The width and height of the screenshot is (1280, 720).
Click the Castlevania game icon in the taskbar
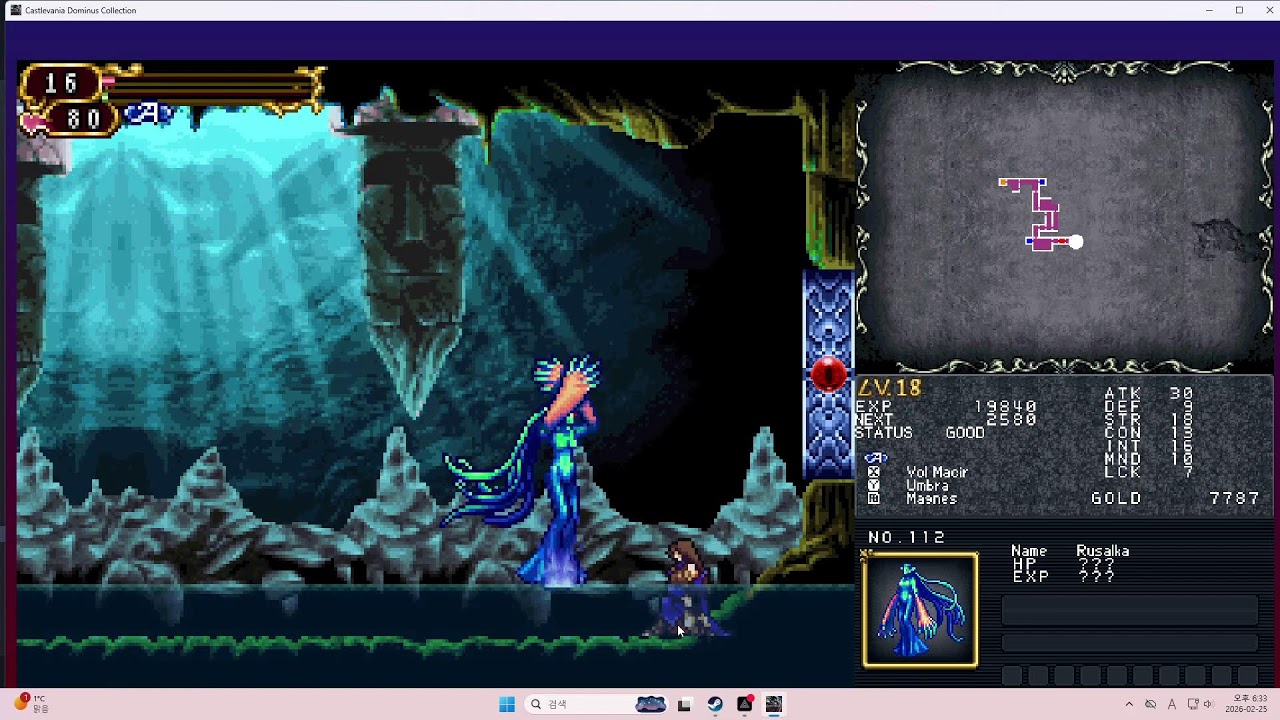click(x=774, y=704)
